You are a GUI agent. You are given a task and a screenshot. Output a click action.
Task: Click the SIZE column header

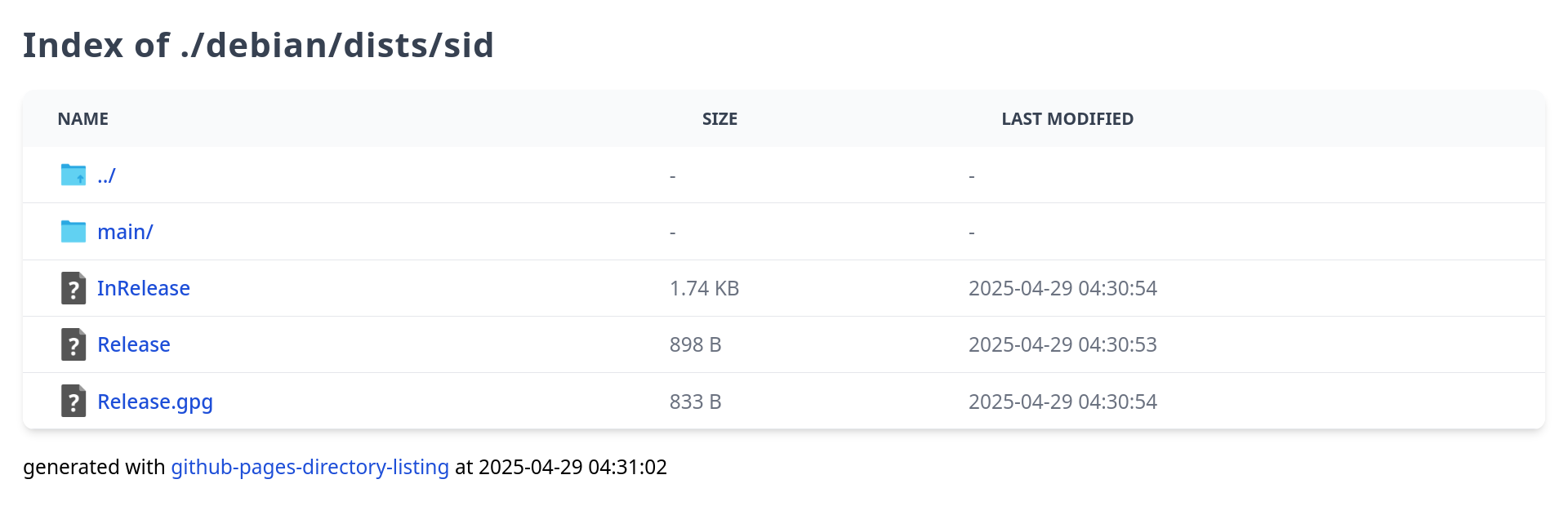(x=719, y=119)
